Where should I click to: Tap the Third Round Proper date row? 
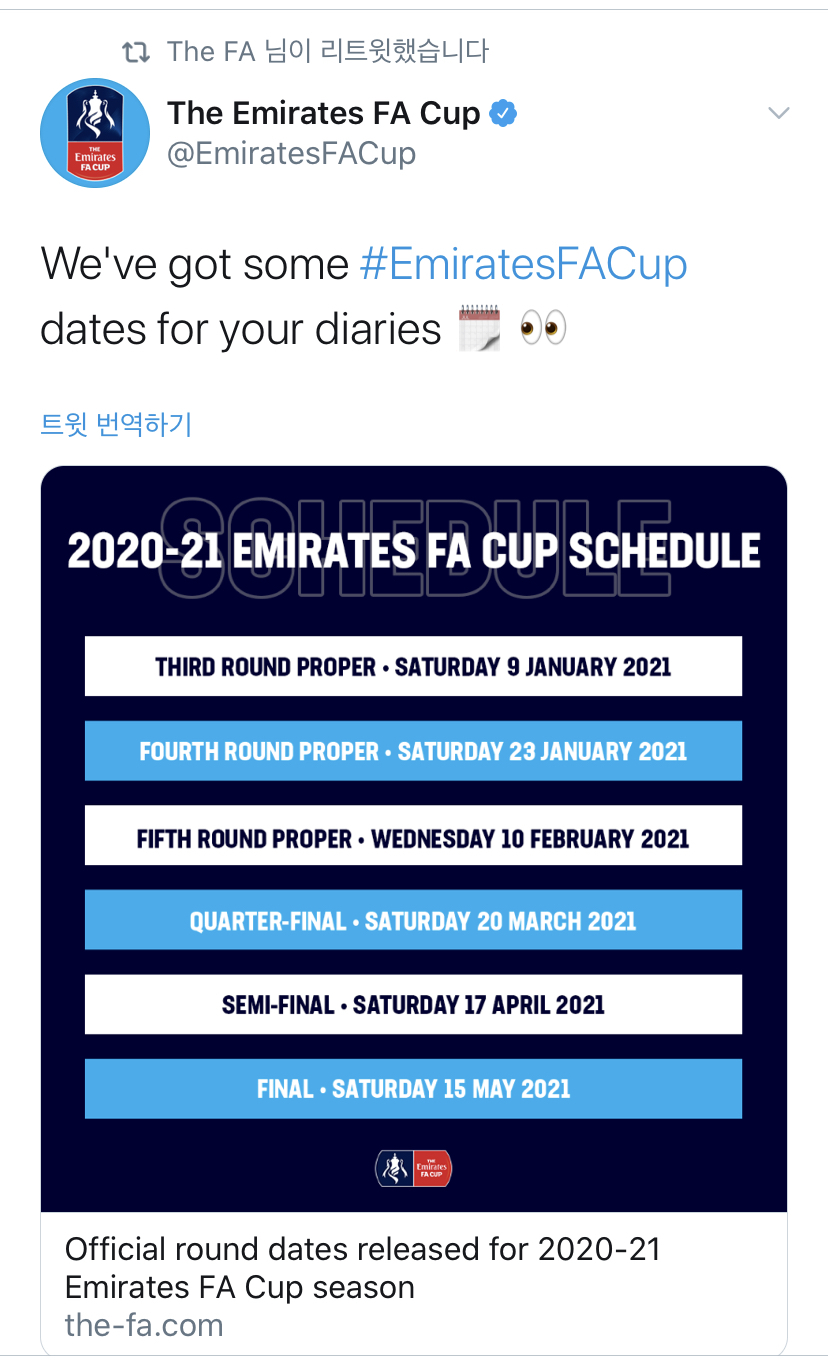413,666
